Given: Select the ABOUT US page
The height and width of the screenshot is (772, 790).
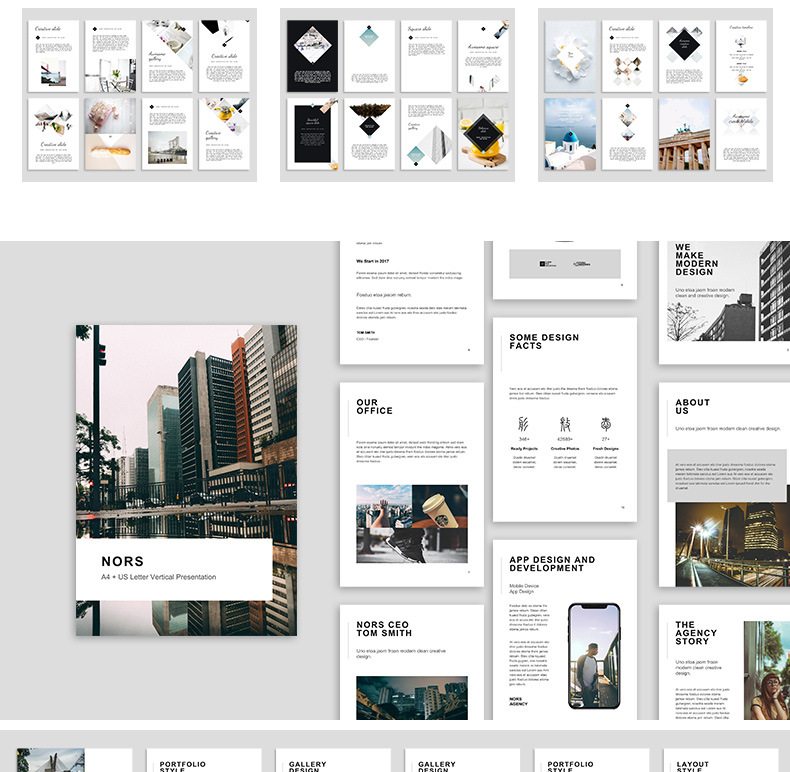Looking at the screenshot, I should (x=725, y=484).
